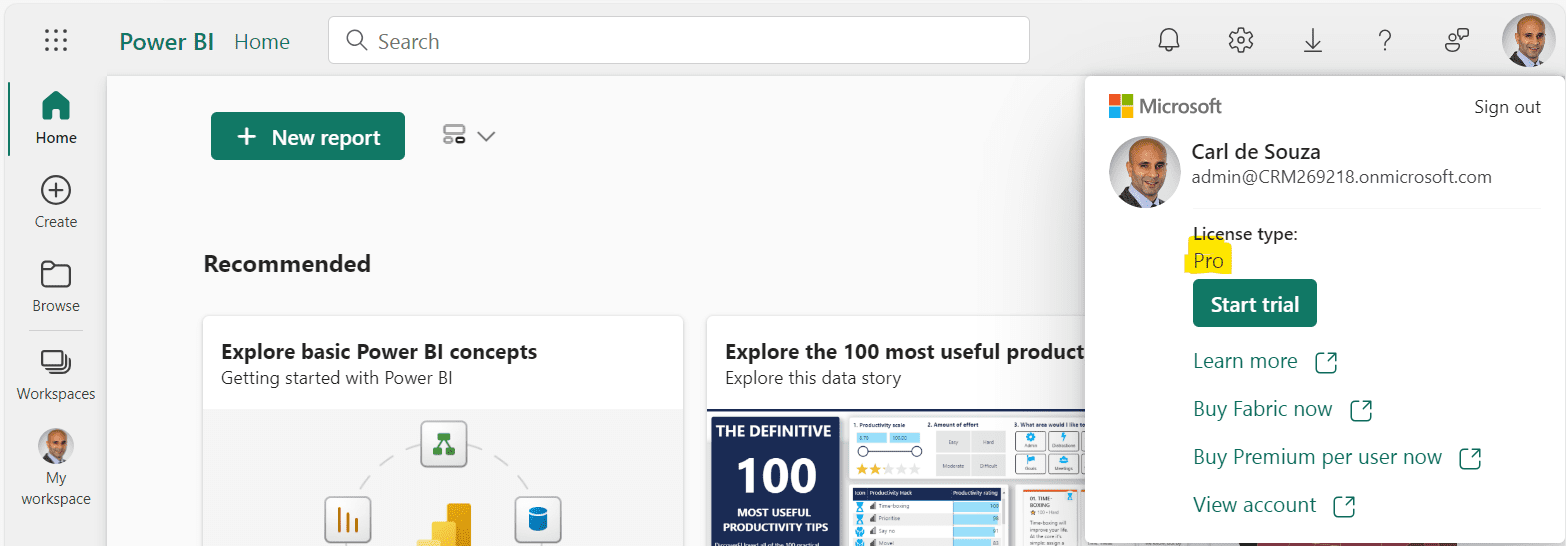Click the hierarchy icon in the diagram
This screenshot has height=546, width=1566.
[x=443, y=444]
